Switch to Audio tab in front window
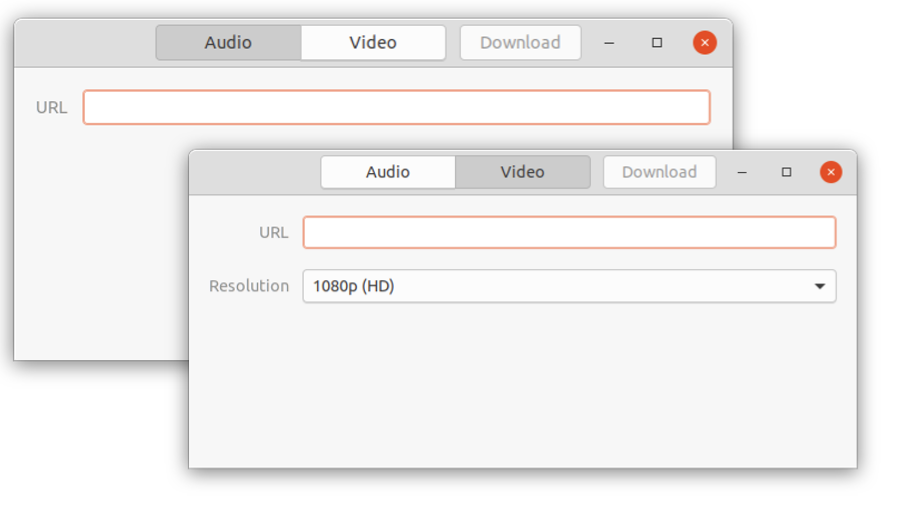917x520 pixels. pos(388,172)
